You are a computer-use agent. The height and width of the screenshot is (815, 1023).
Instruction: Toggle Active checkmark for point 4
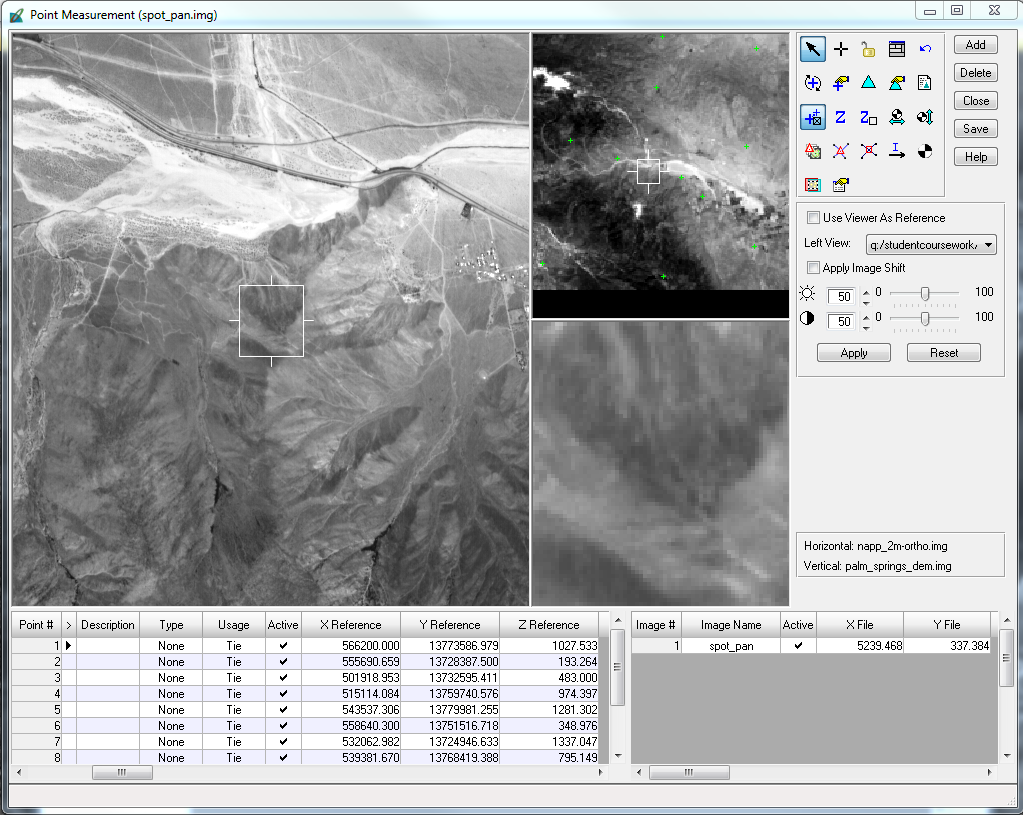pyautogui.click(x=283, y=694)
